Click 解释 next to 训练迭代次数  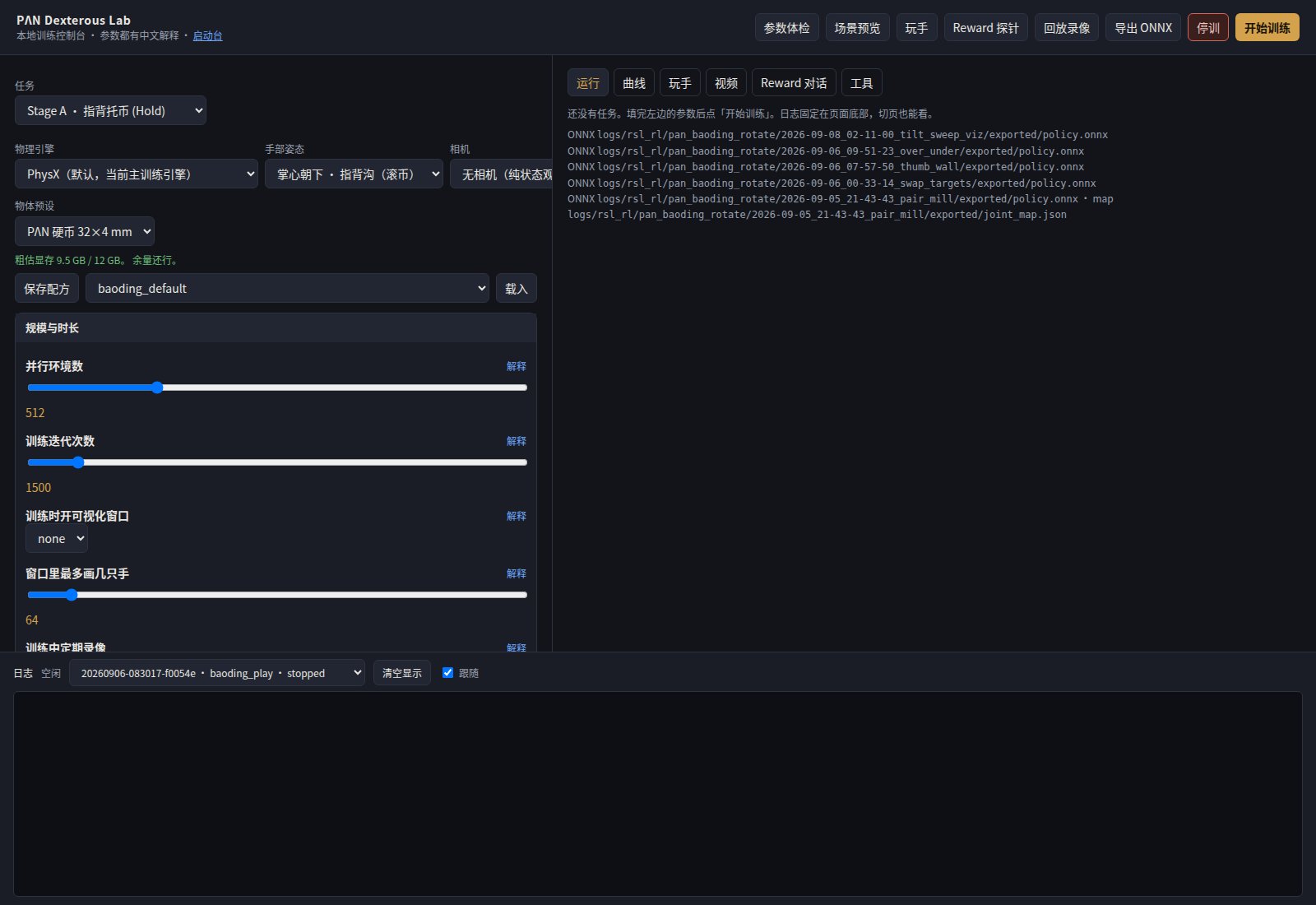click(x=517, y=441)
